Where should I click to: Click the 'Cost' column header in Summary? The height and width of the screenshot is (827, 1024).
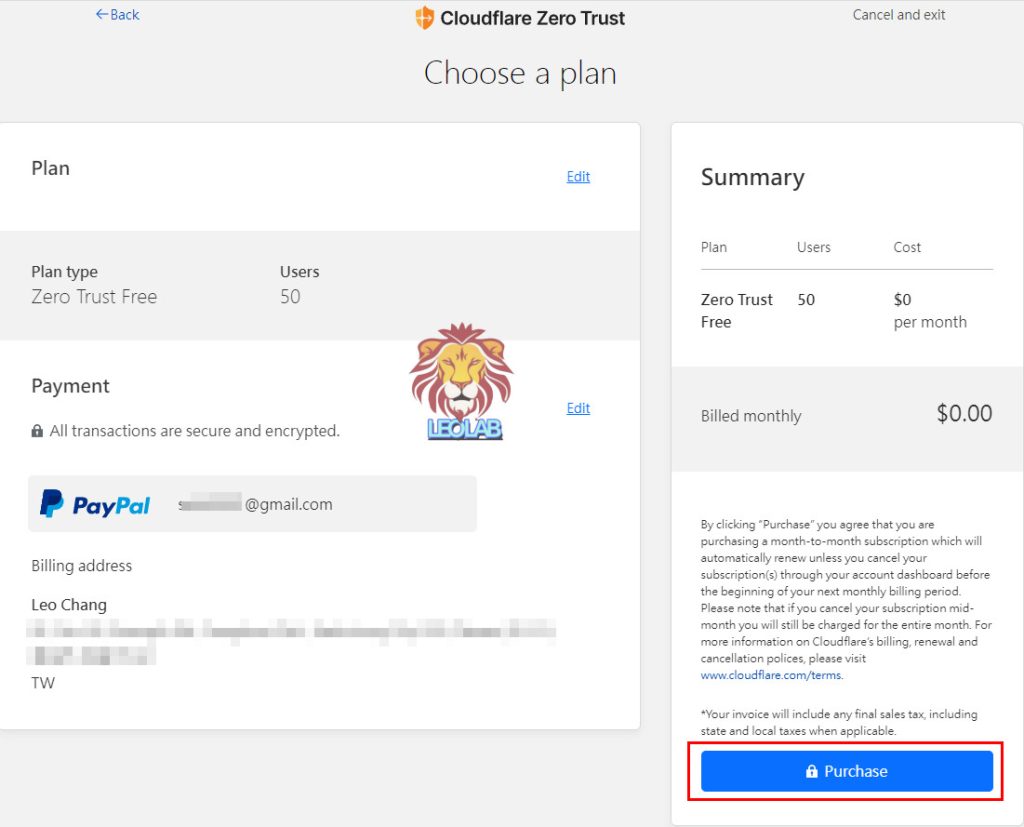point(907,248)
